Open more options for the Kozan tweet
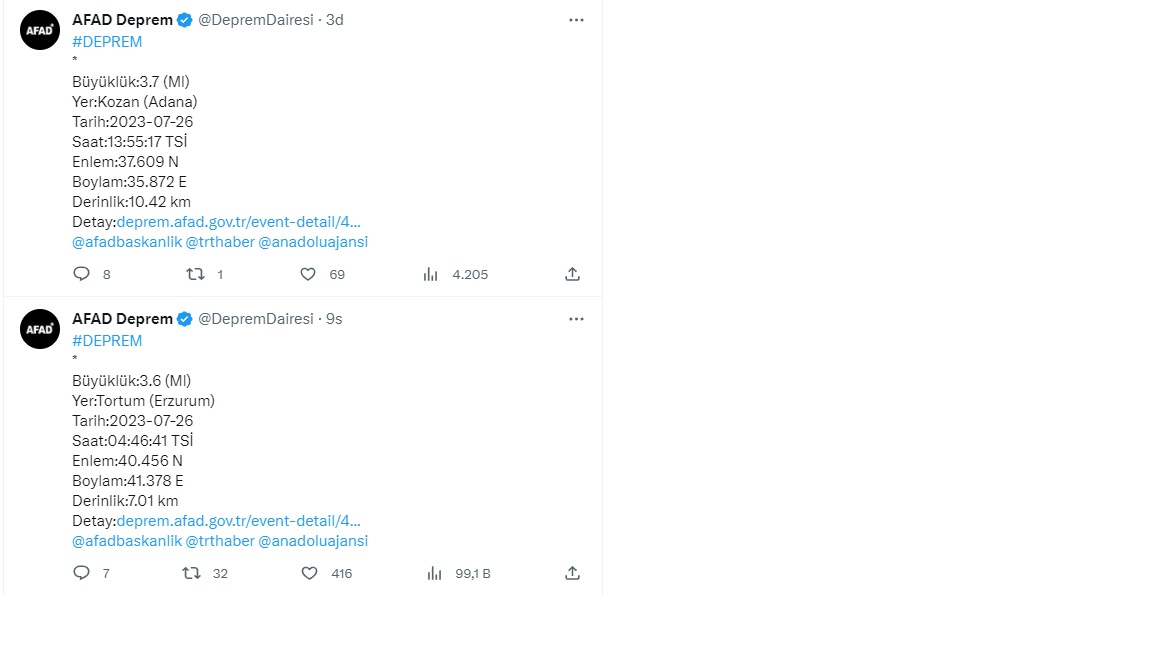The width and height of the screenshot is (1152, 648). pyautogui.click(x=576, y=20)
